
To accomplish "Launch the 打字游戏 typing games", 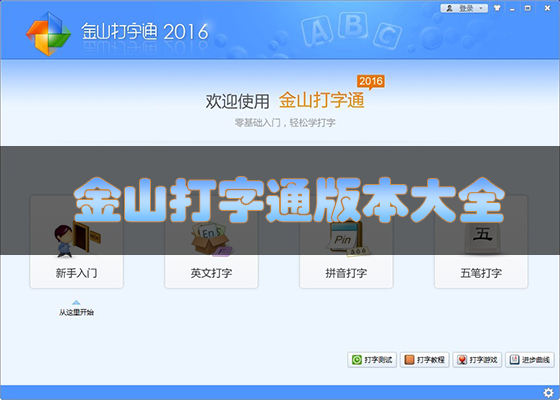I will [x=477, y=360].
